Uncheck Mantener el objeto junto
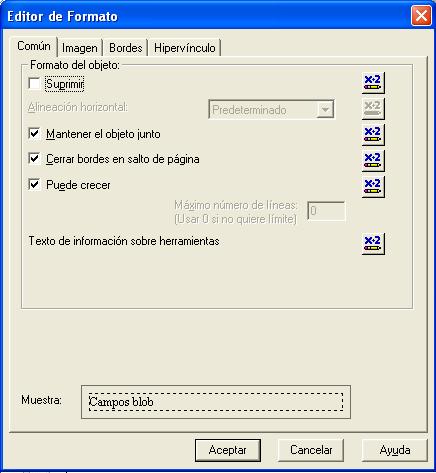The height and width of the screenshot is (473, 436). point(34,134)
